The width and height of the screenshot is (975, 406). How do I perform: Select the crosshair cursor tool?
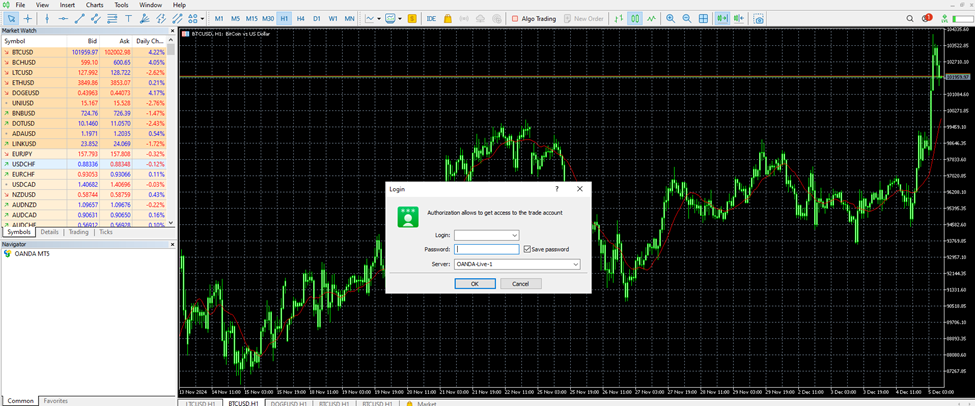(x=28, y=19)
